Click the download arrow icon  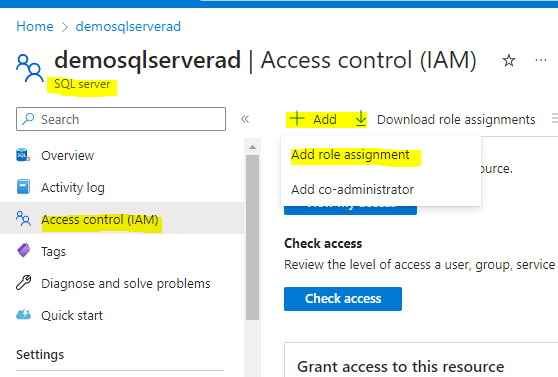(x=361, y=119)
